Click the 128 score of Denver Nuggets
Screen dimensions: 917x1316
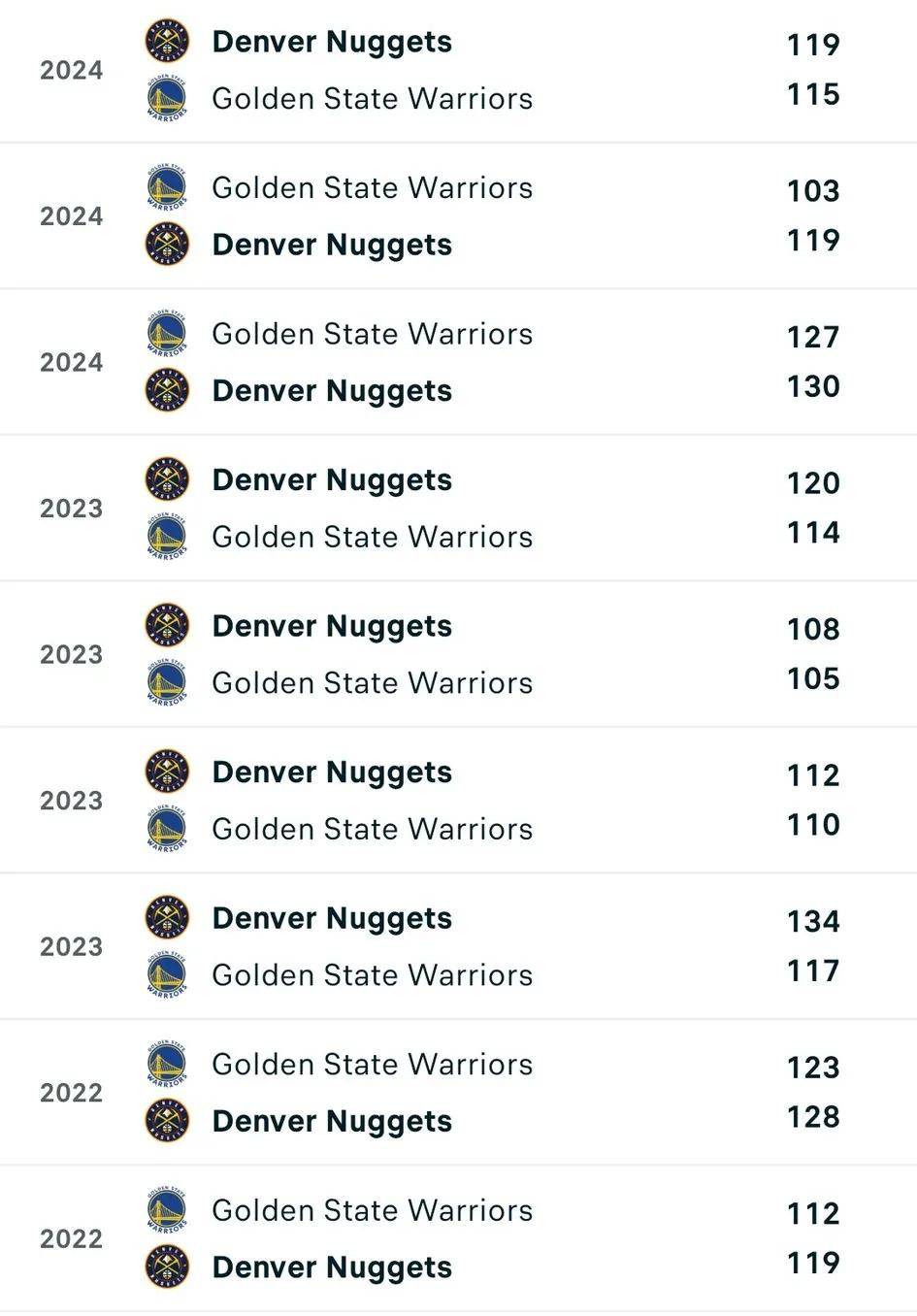[813, 1117]
